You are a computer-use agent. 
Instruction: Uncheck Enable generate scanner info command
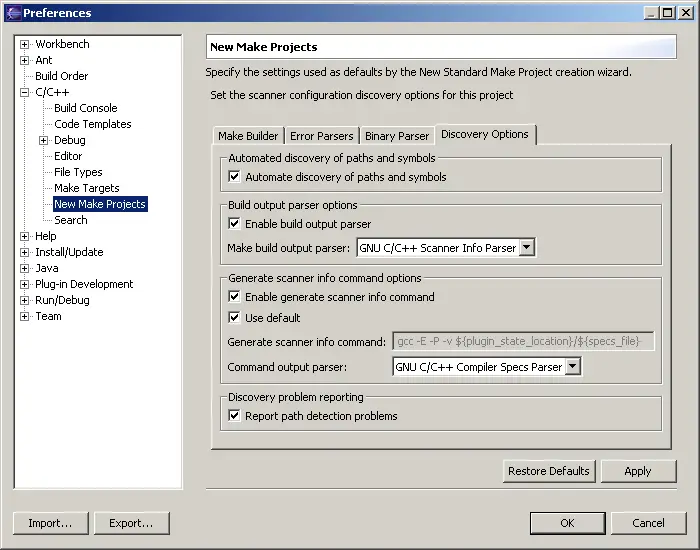point(235,297)
